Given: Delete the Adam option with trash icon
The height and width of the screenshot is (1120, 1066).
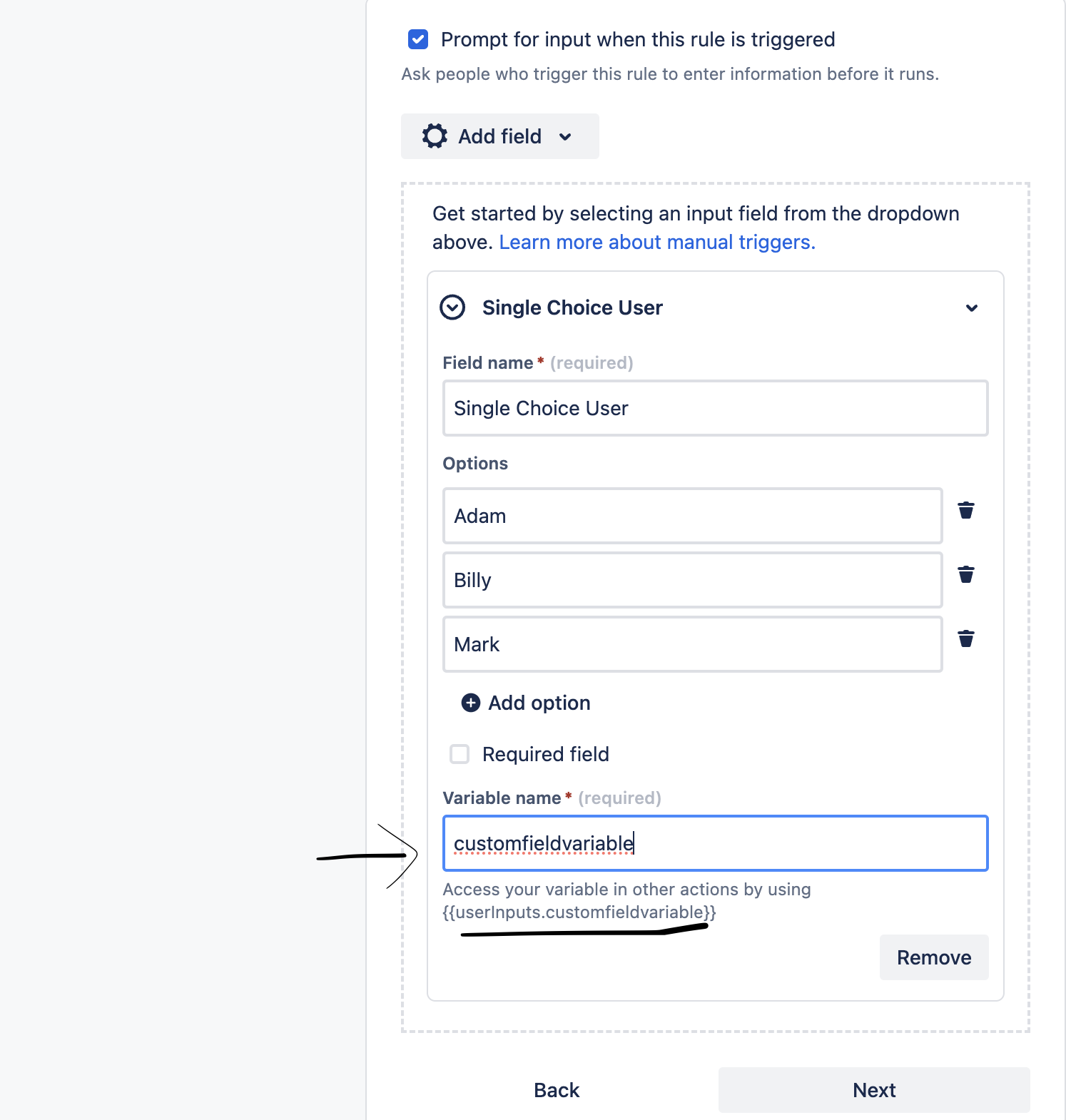Looking at the screenshot, I should click(x=966, y=511).
